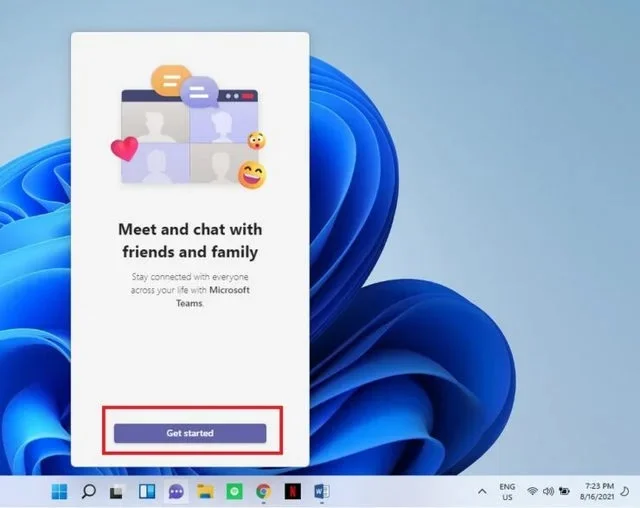Click the Teams Chat taskbar icon
This screenshot has height=508, width=640.
point(176,492)
